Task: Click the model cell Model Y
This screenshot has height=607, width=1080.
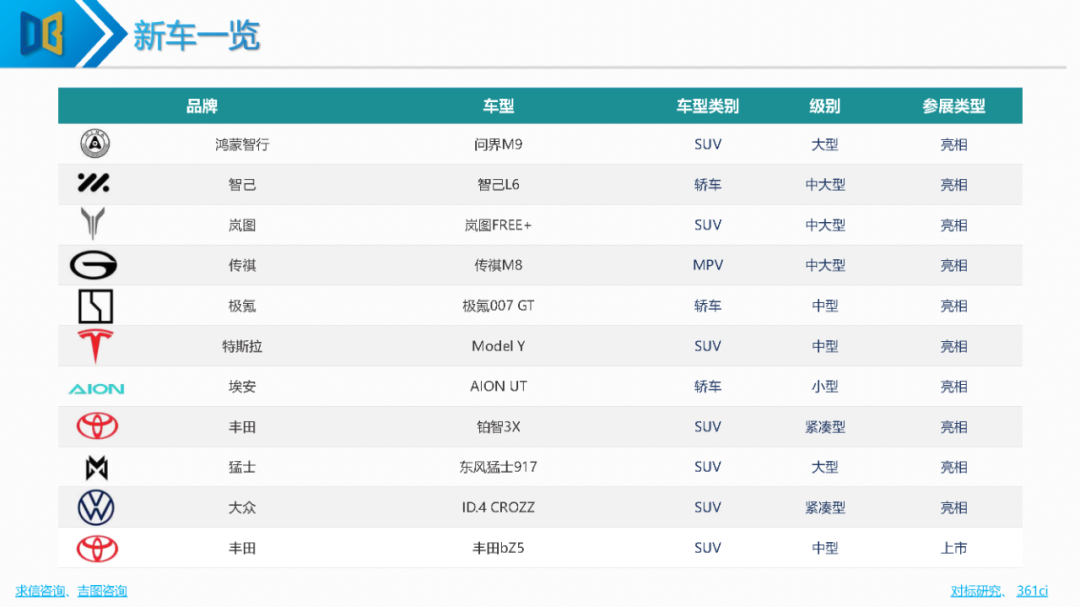Action: pos(498,347)
